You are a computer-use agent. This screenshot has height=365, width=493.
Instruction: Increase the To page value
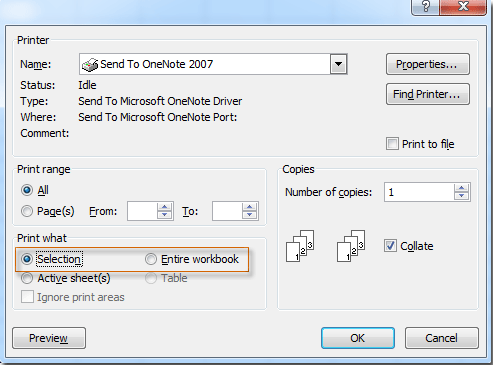[250, 207]
